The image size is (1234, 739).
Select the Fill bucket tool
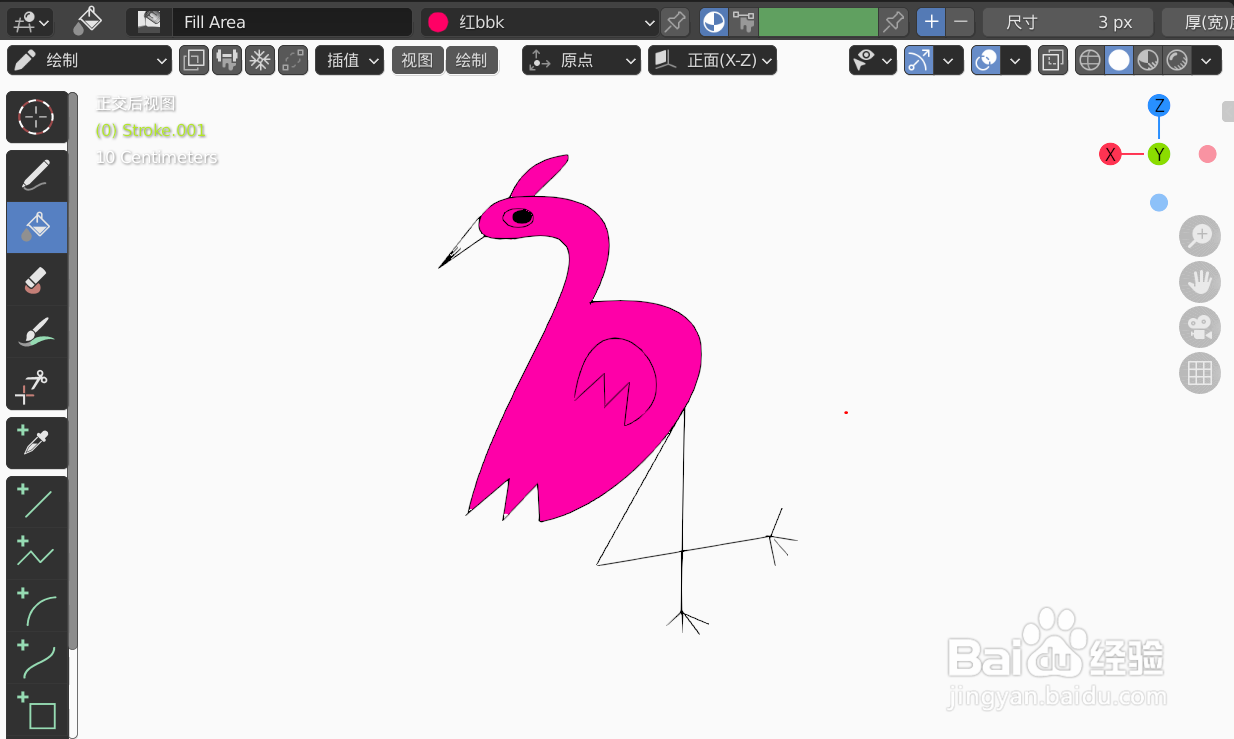tap(37, 227)
